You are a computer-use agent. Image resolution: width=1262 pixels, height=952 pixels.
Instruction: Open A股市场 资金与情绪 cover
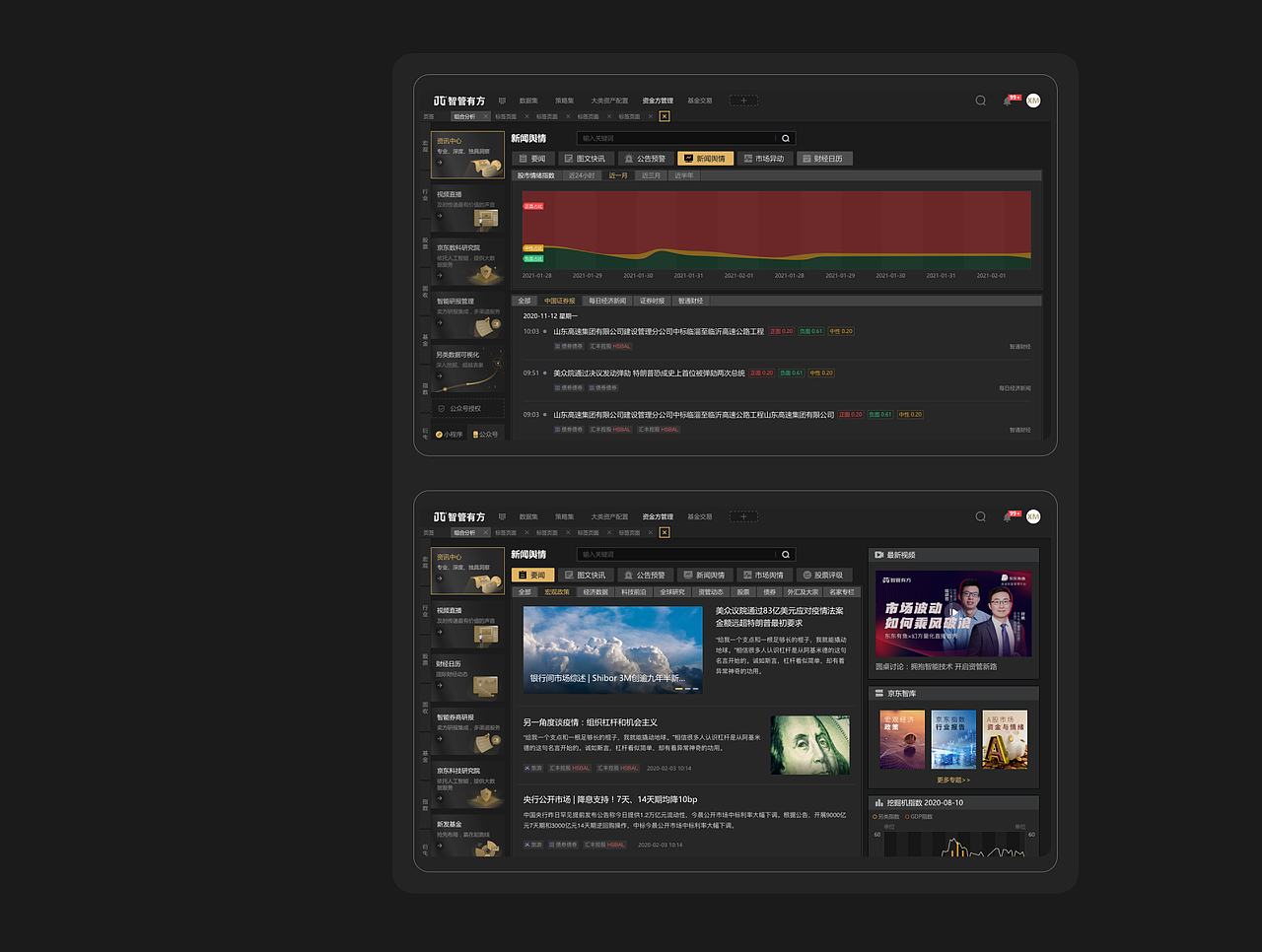pyautogui.click(x=1006, y=739)
